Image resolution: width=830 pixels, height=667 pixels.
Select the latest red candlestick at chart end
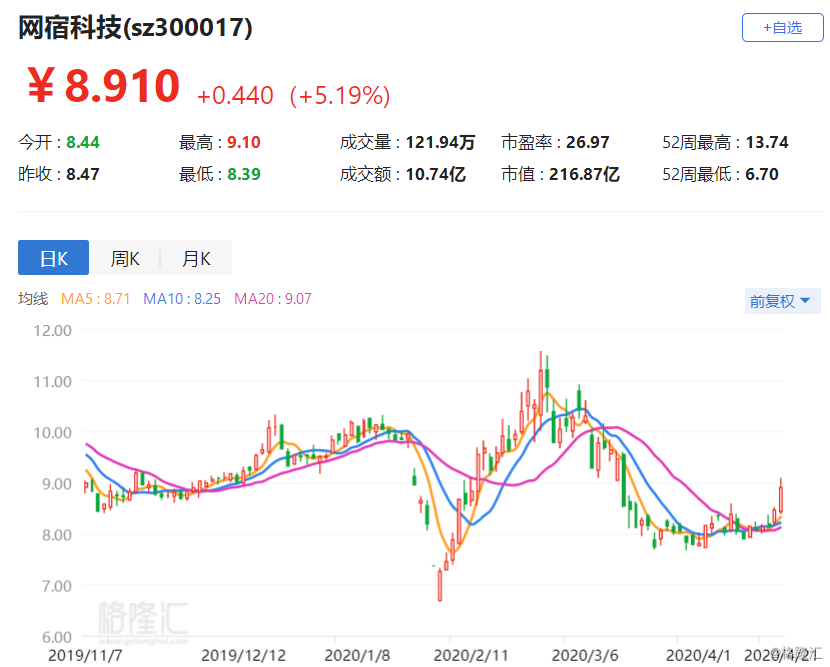[781, 495]
